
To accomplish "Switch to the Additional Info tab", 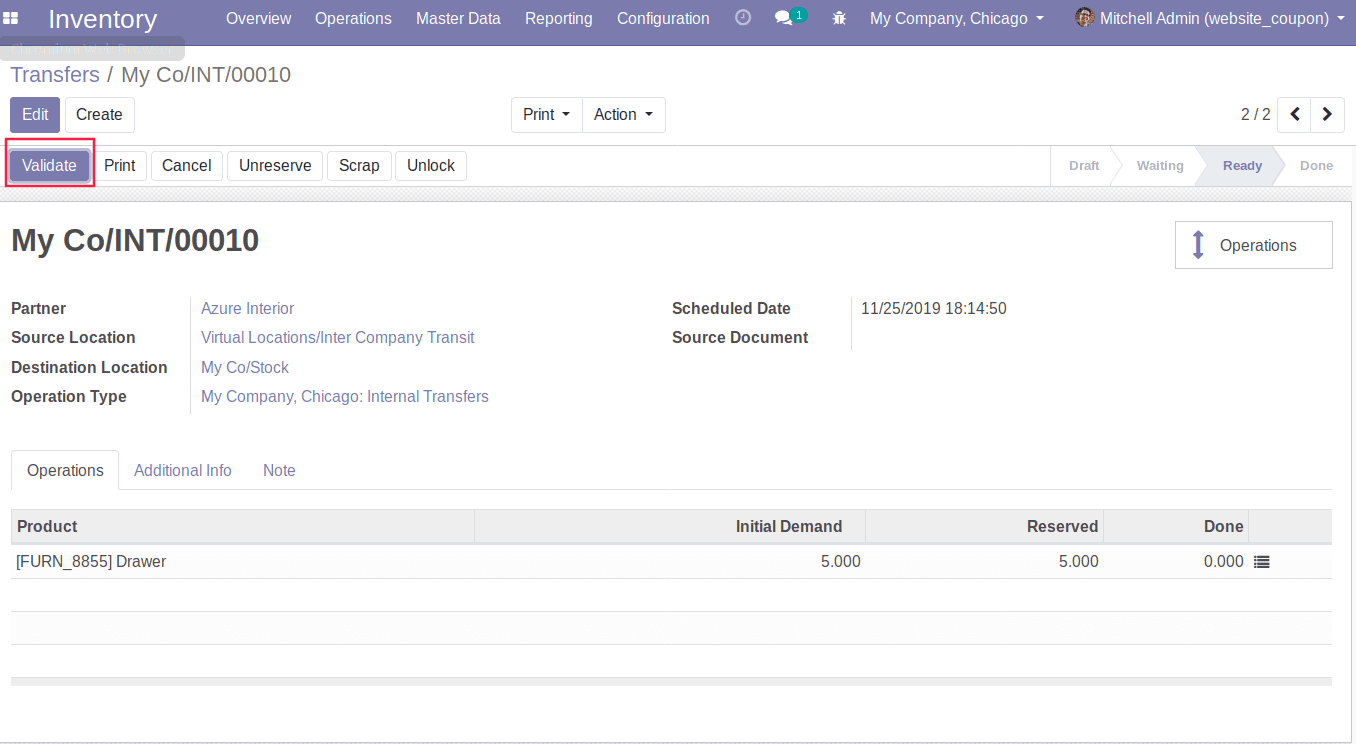I will pyautogui.click(x=183, y=470).
